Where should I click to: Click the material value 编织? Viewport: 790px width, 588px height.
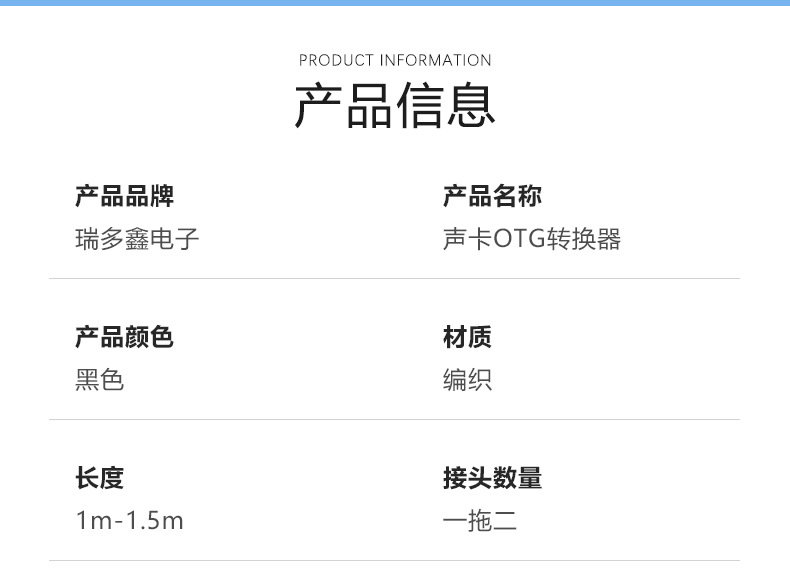pos(468,380)
